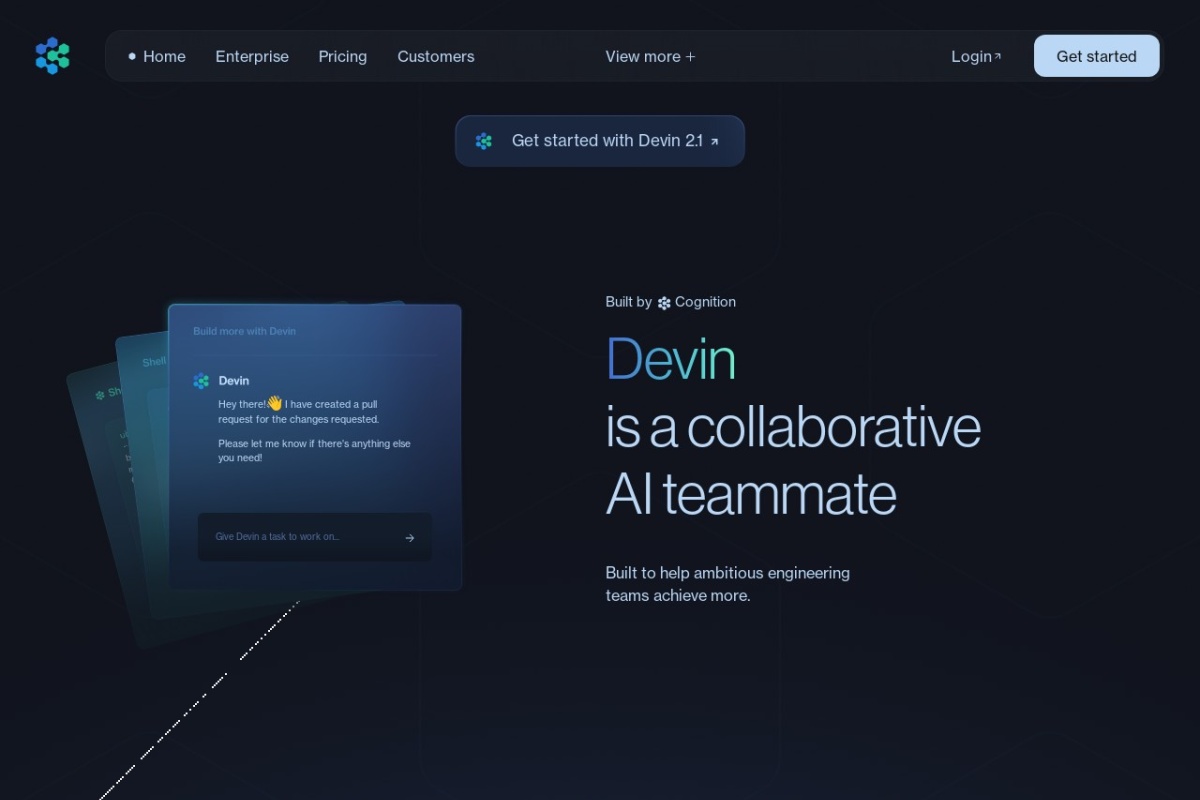The width and height of the screenshot is (1200, 800).
Task: Click the gradient Devin headline word
Action: (x=670, y=359)
